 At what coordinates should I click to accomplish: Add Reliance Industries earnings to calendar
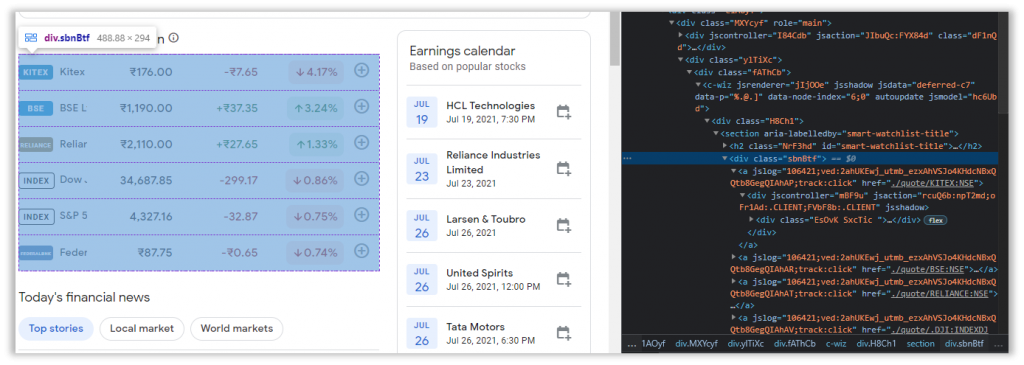tap(564, 169)
